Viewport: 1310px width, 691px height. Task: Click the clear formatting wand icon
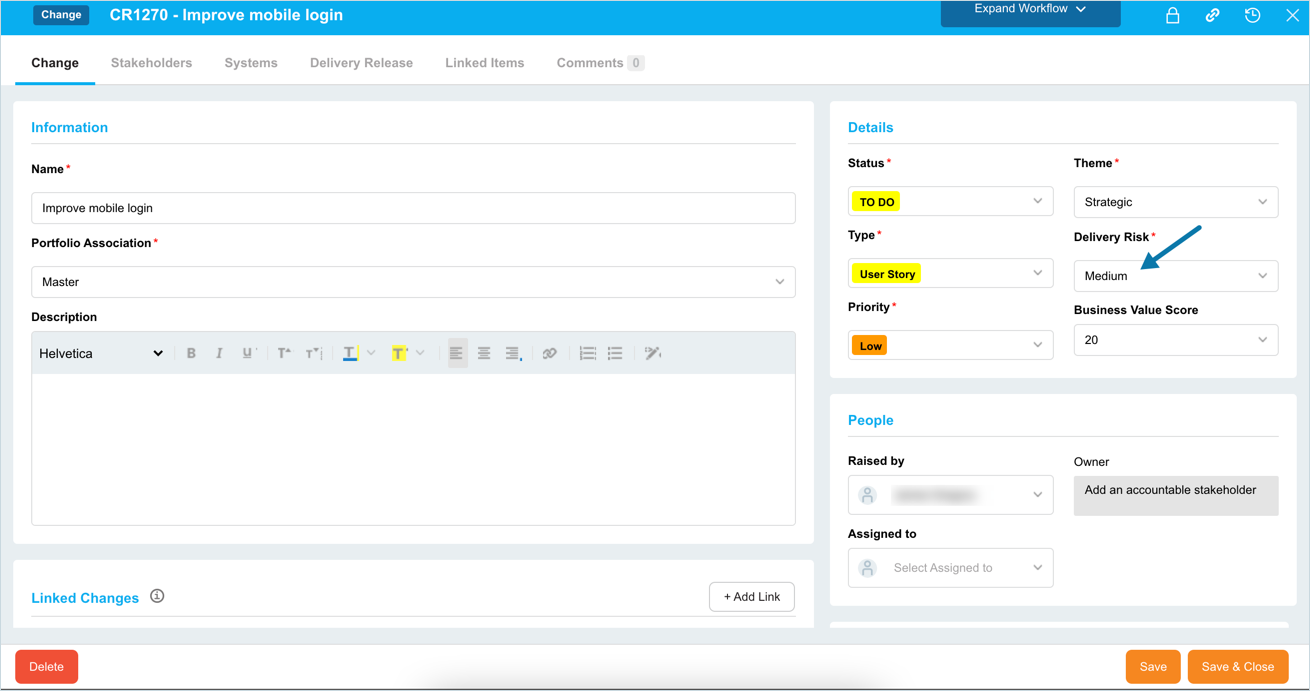[x=653, y=354]
